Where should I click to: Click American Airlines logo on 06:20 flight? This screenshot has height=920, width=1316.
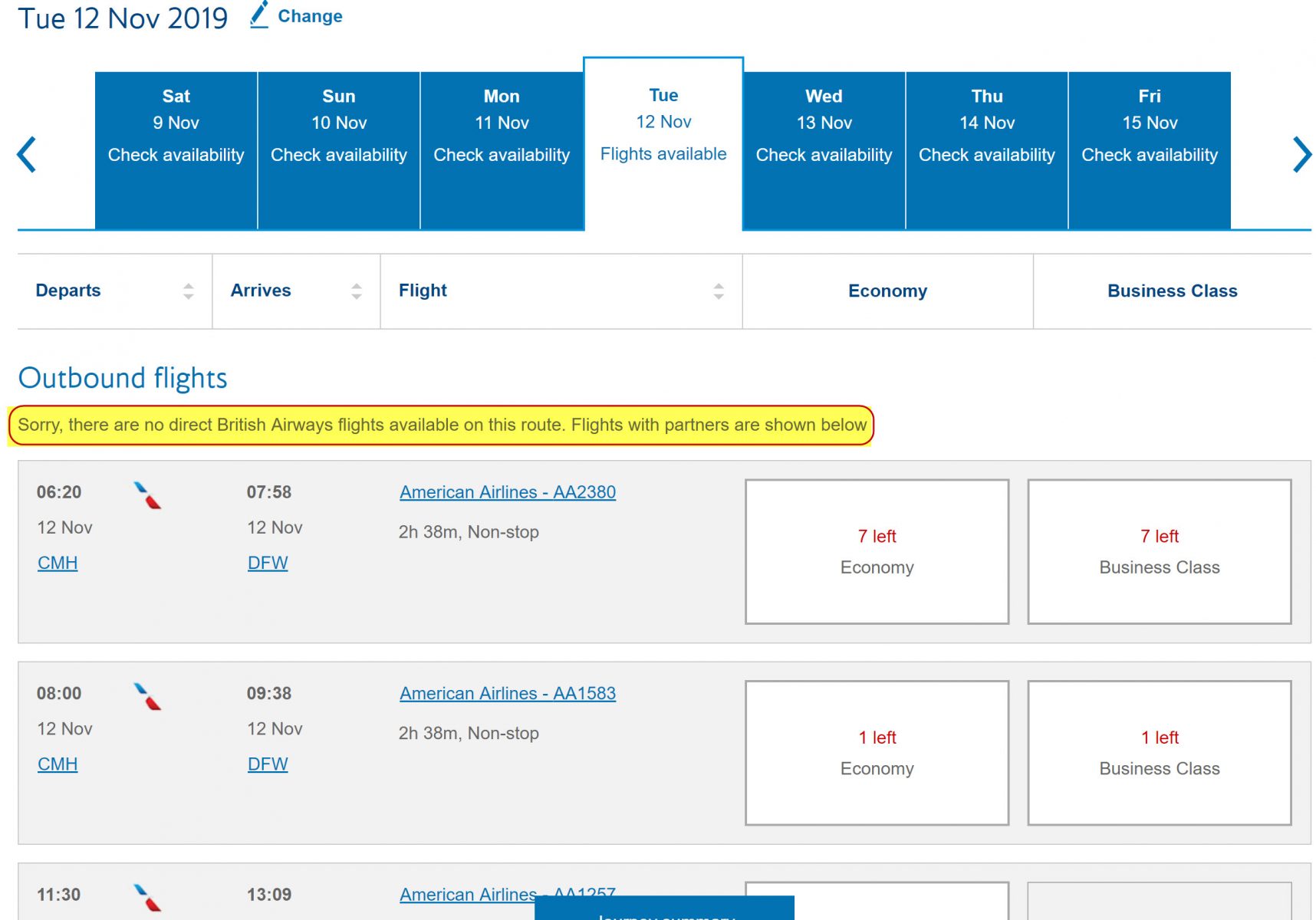[x=147, y=495]
